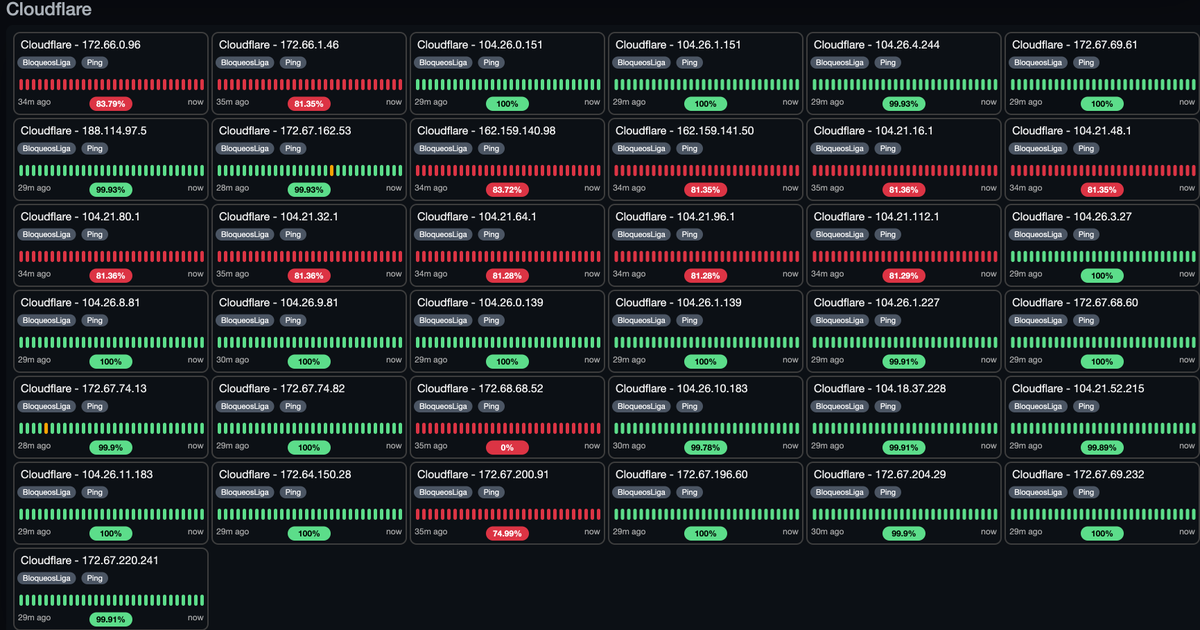Click the 81.28% badge for 104.21.96.1
Screen dimensions: 1200x630
(x=705, y=275)
